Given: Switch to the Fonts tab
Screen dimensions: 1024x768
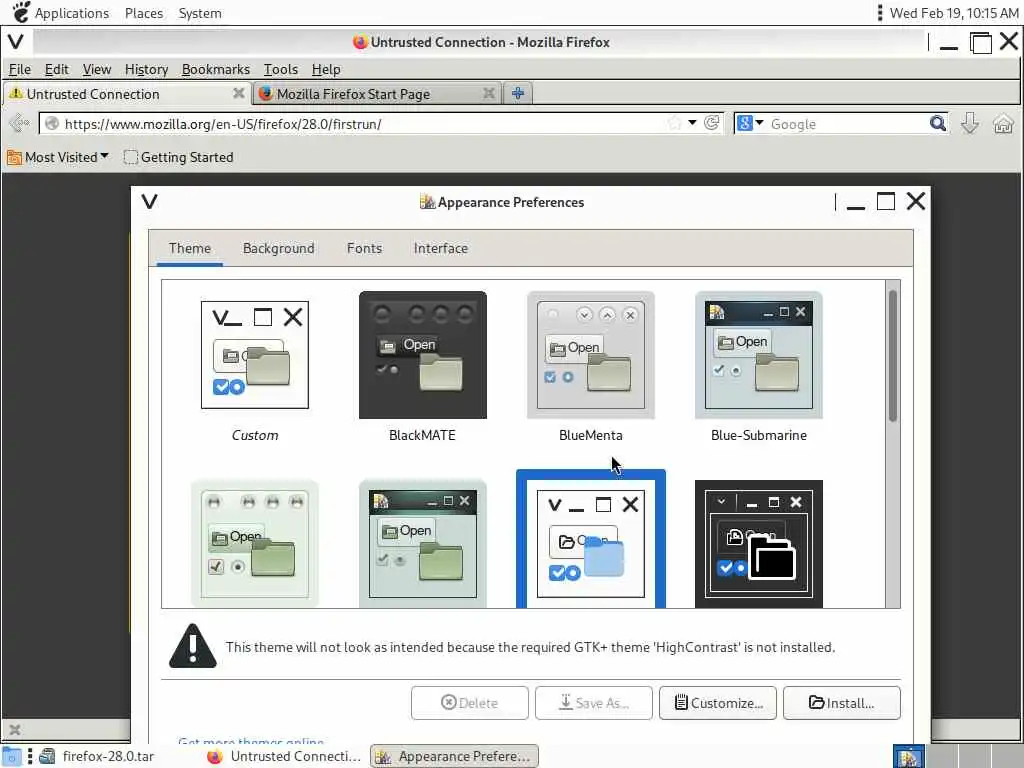Looking at the screenshot, I should pos(364,248).
